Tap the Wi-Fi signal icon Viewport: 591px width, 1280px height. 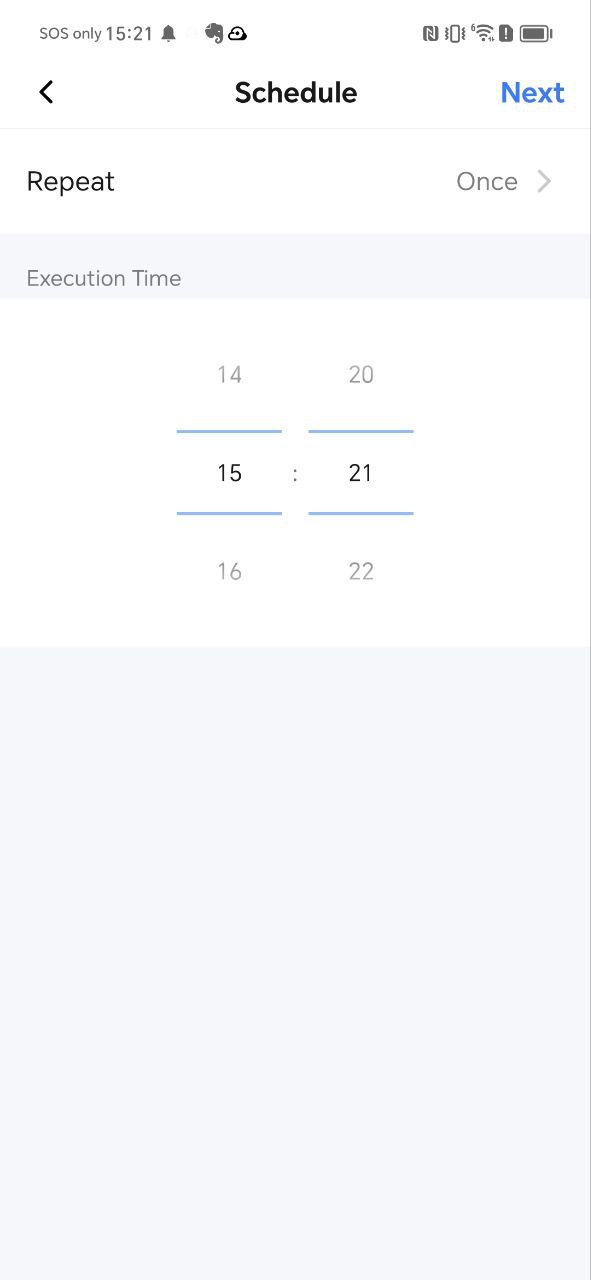click(x=482, y=33)
